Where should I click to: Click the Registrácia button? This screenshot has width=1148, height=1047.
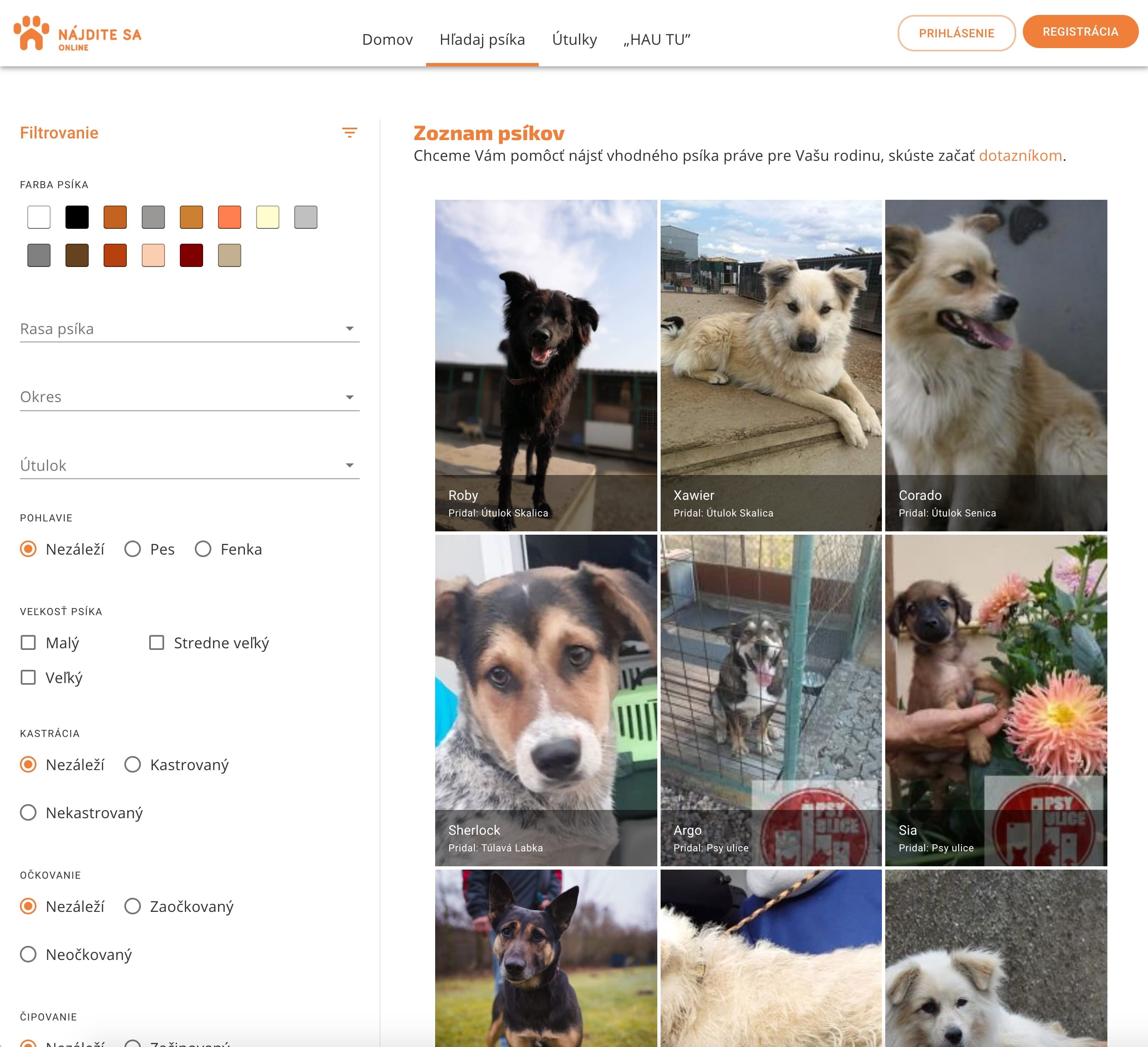[1080, 32]
